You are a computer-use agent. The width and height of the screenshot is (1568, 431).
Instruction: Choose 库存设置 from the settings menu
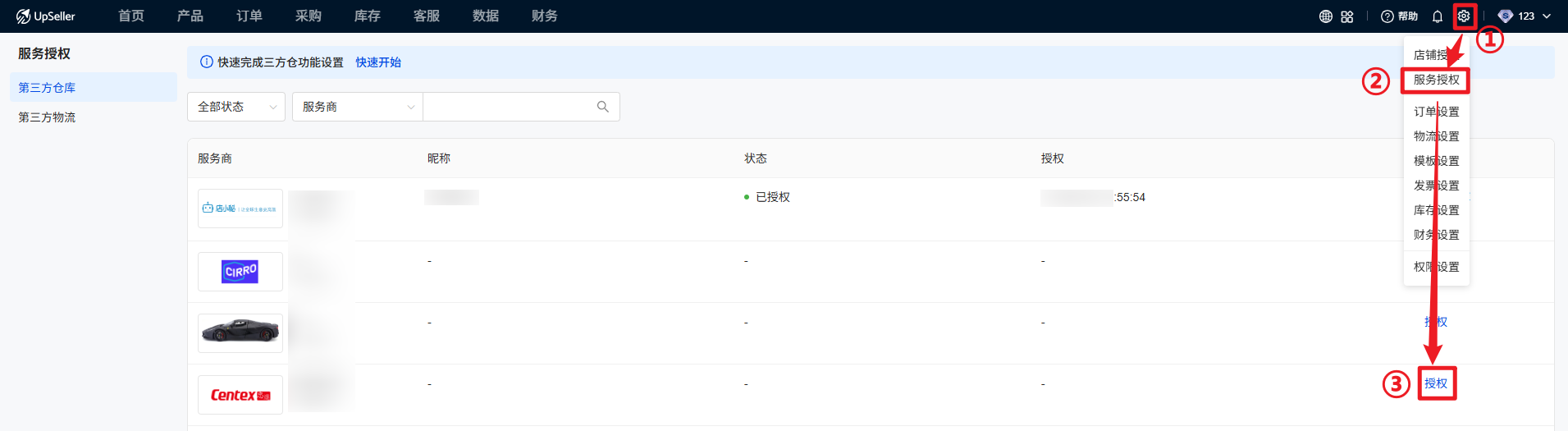1437,210
